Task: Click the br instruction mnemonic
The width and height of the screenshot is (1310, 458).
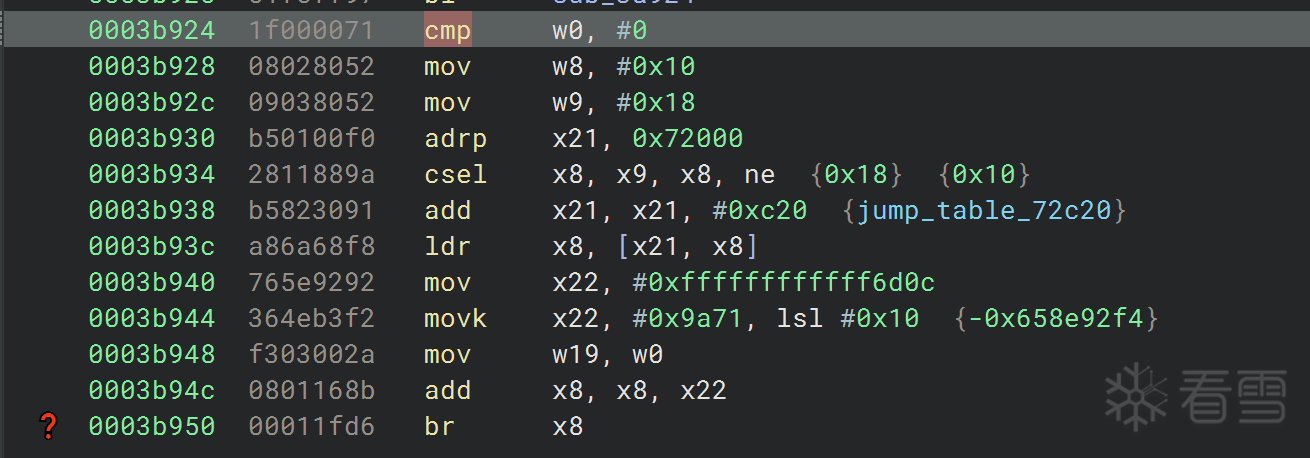Action: 439,427
